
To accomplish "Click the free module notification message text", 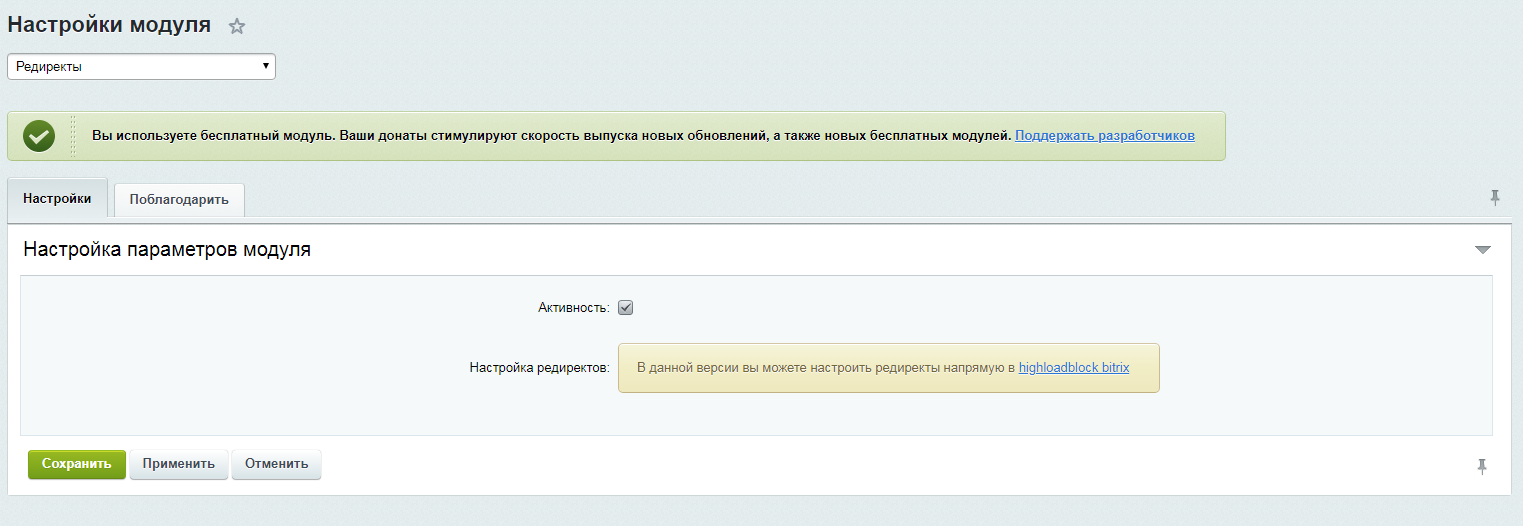I will (551, 136).
